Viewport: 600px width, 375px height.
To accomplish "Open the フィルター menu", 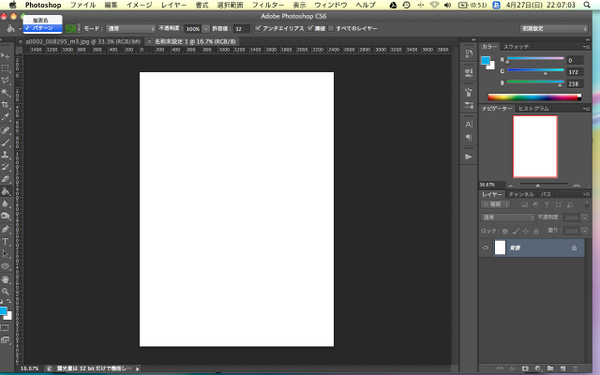I will pos(268,5).
